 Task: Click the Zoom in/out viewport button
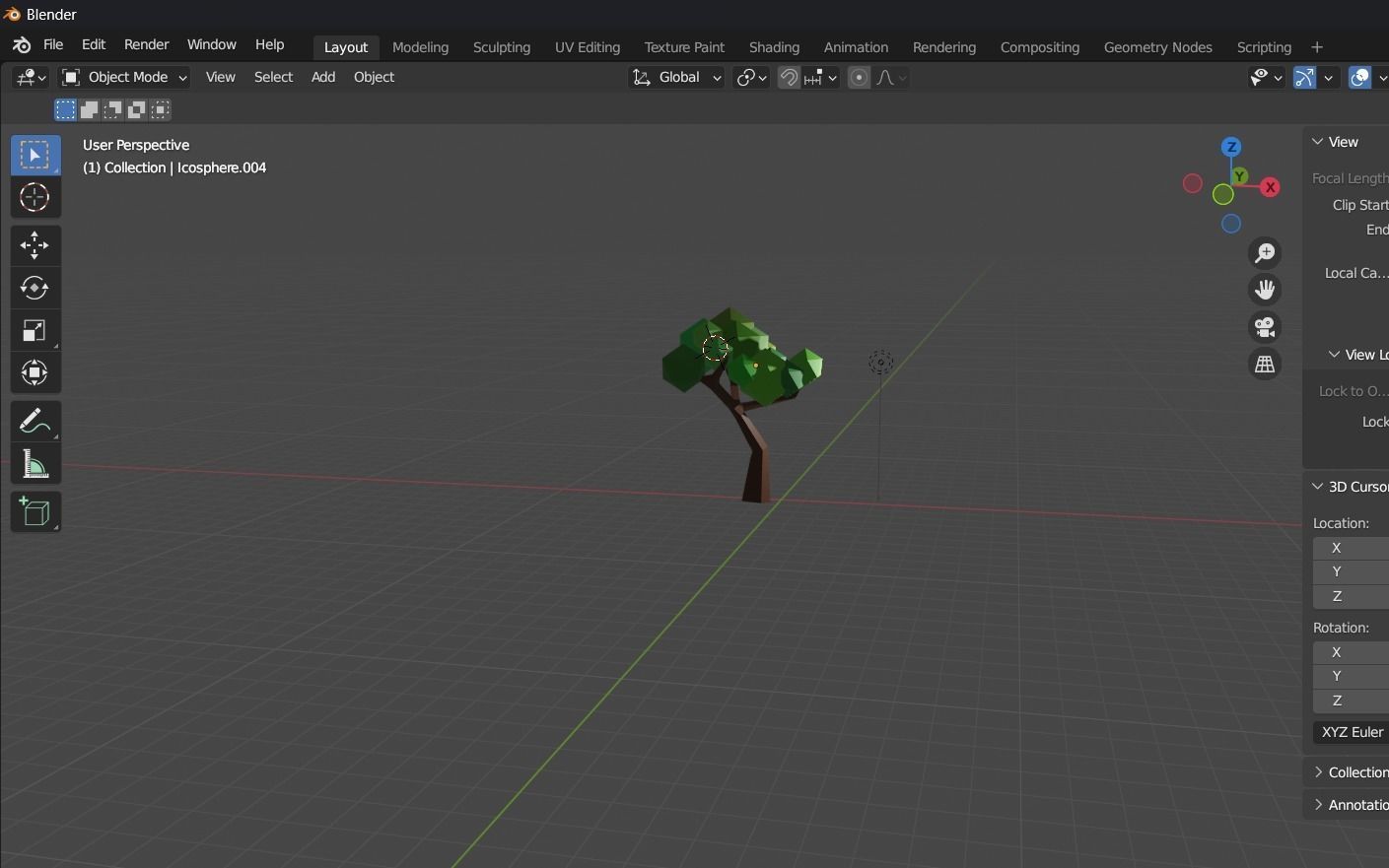1265,253
